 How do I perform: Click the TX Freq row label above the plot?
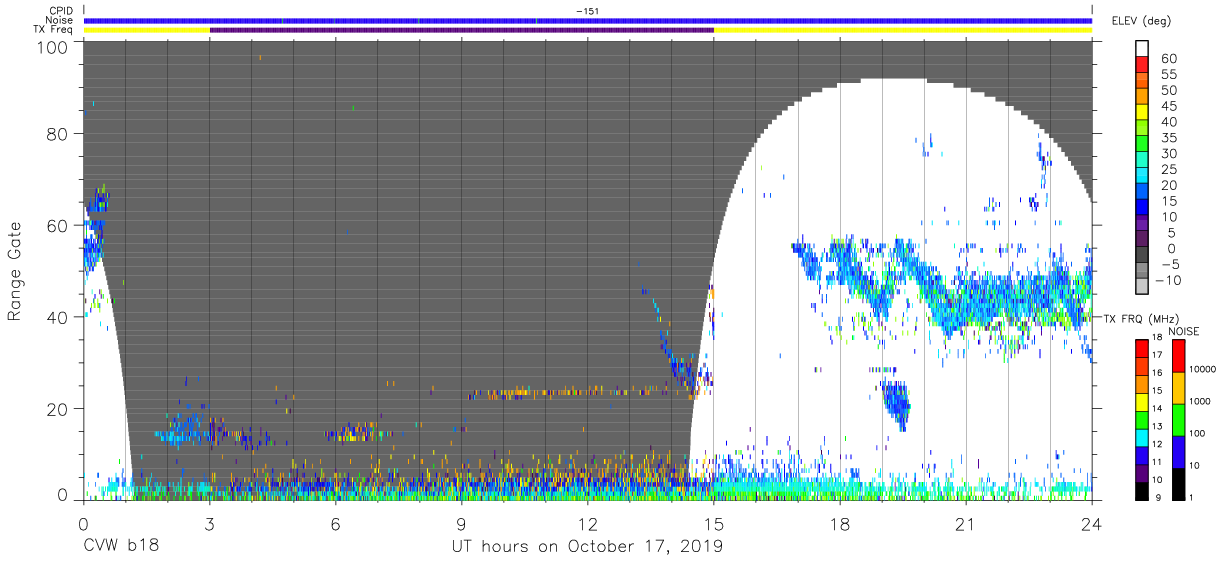click(55, 30)
